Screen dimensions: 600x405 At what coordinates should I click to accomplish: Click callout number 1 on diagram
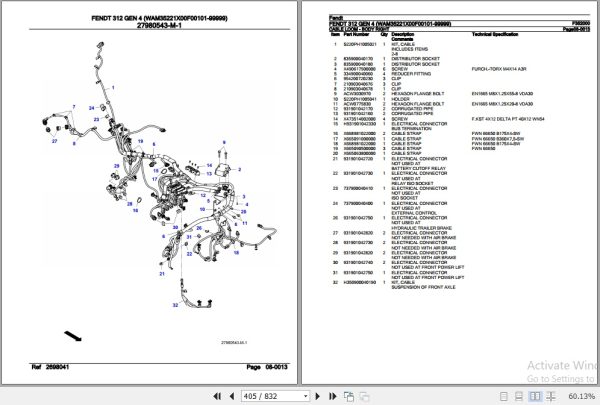tap(113, 88)
